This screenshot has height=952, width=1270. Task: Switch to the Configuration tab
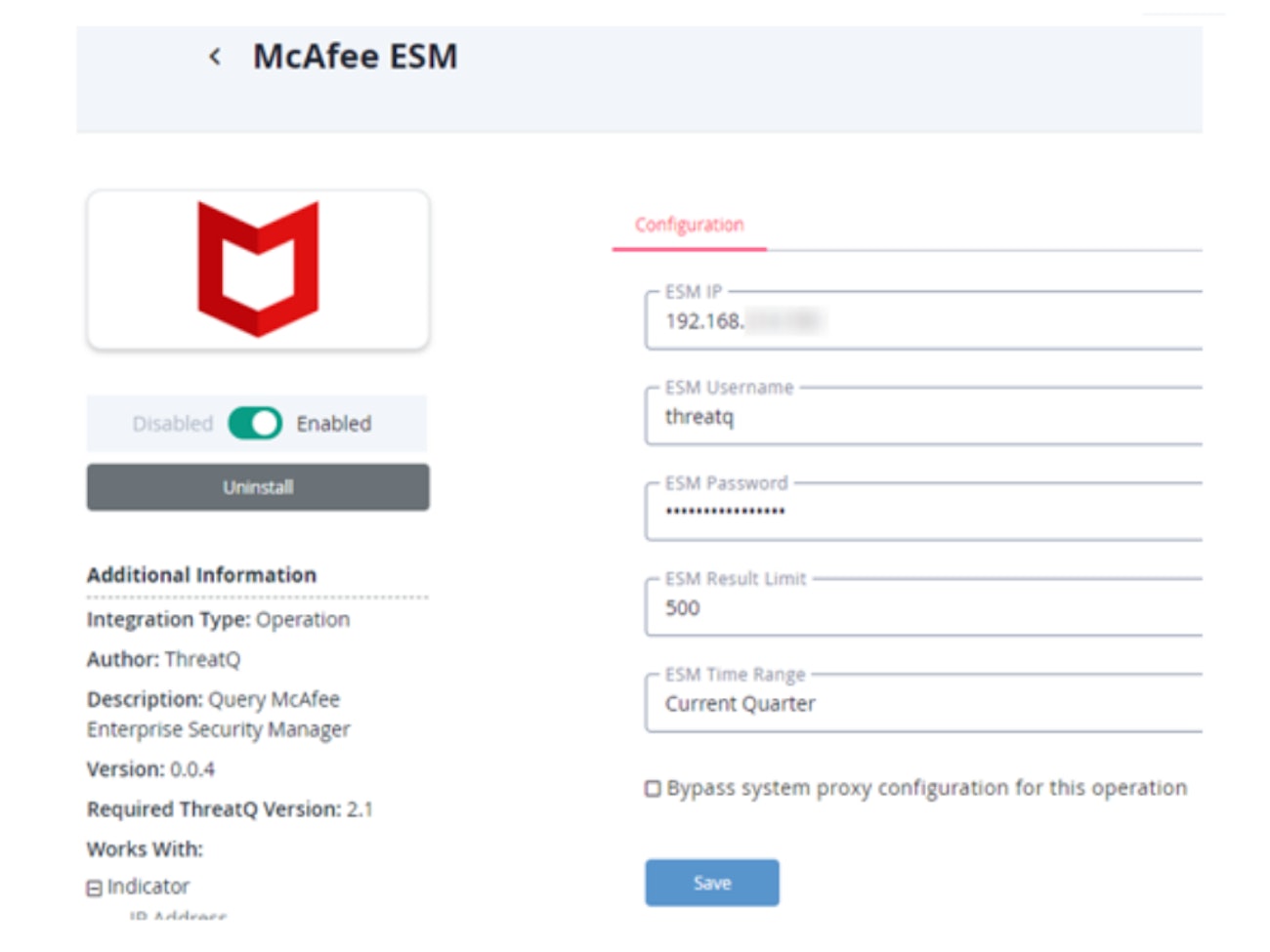689,226
